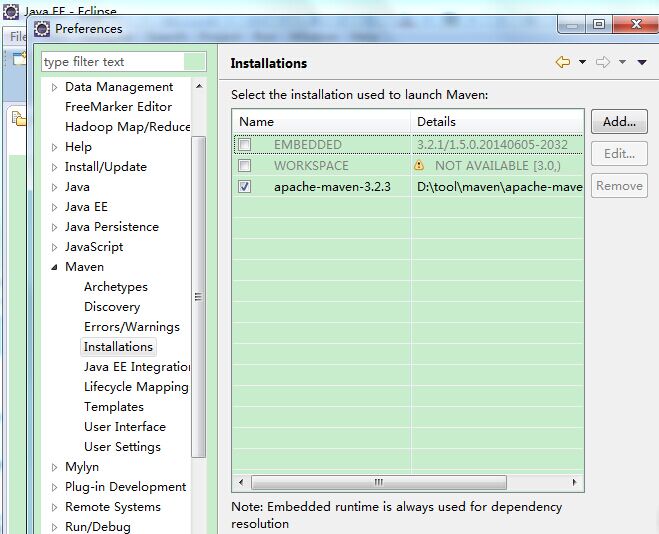Click the warning icon in the WORKSPACE row

[419, 165]
